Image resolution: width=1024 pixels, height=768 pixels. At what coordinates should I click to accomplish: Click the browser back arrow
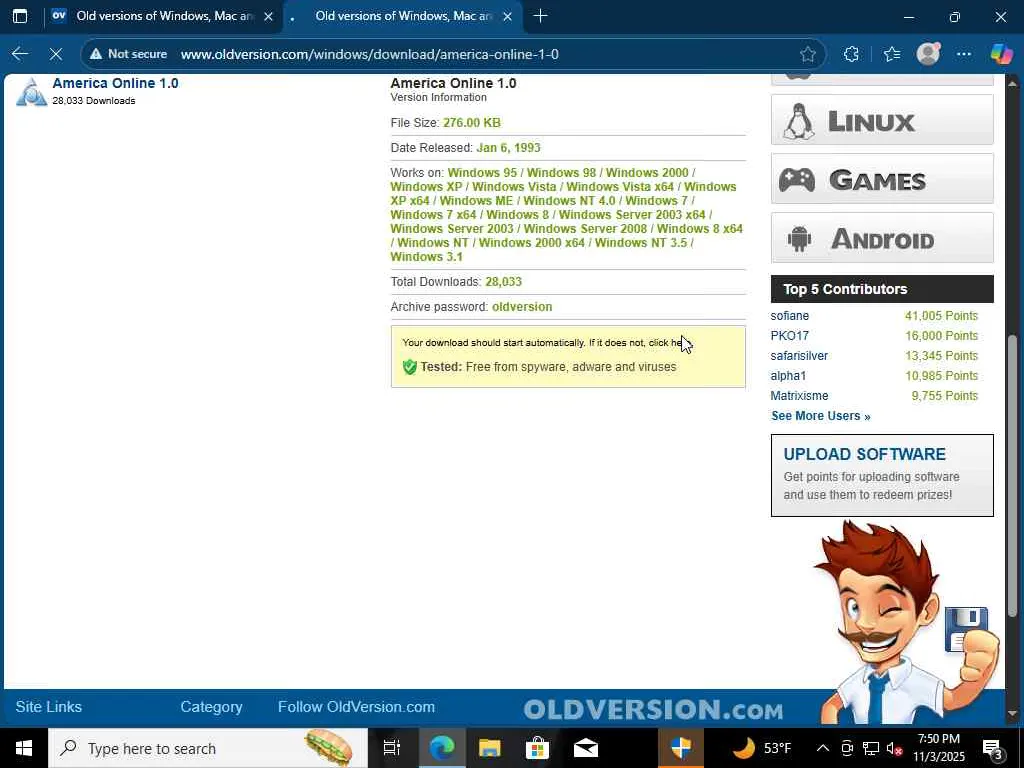[20, 54]
